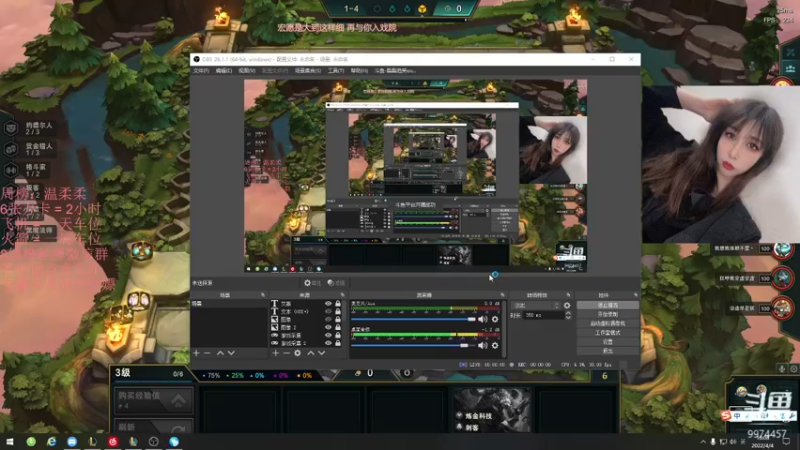Viewport: 800px width, 450px height.
Task: Unlock the first text source lock icon
Action: tap(338, 304)
